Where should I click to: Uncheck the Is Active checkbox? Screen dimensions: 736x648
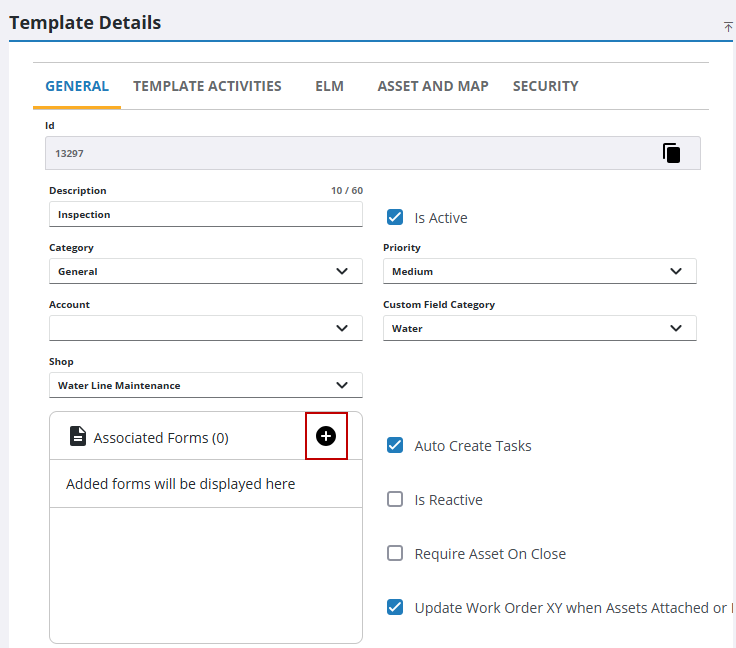pos(395,217)
